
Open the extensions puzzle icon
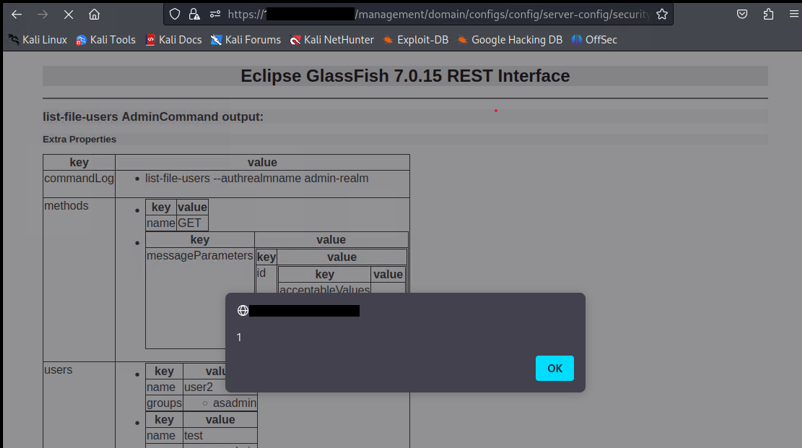point(768,14)
